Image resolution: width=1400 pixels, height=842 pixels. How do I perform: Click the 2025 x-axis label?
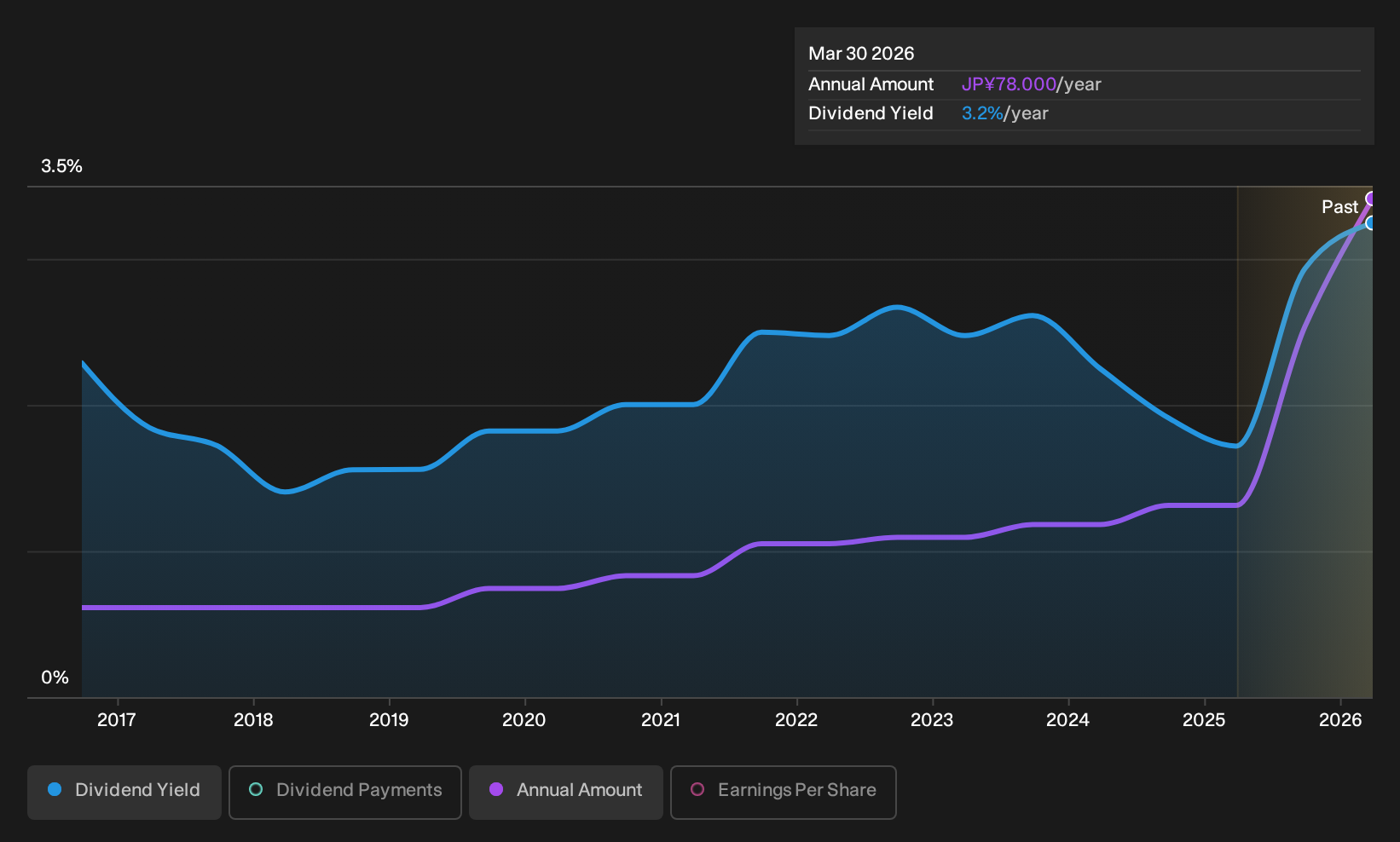coord(1204,720)
